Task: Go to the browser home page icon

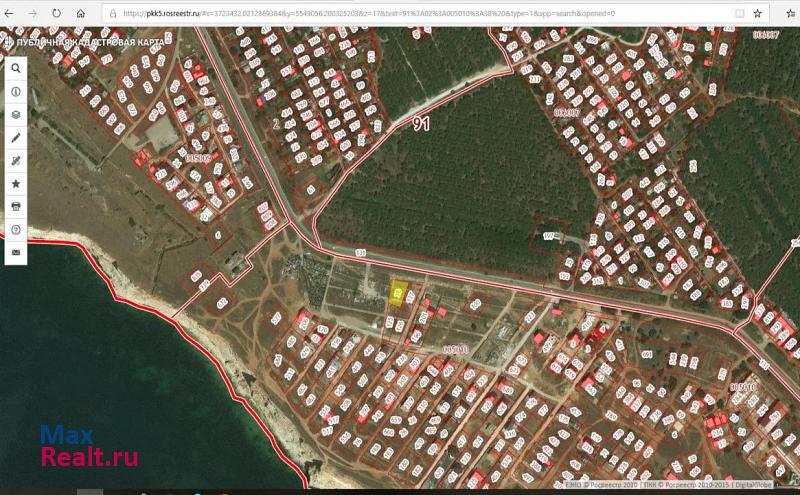Action: (x=81, y=14)
